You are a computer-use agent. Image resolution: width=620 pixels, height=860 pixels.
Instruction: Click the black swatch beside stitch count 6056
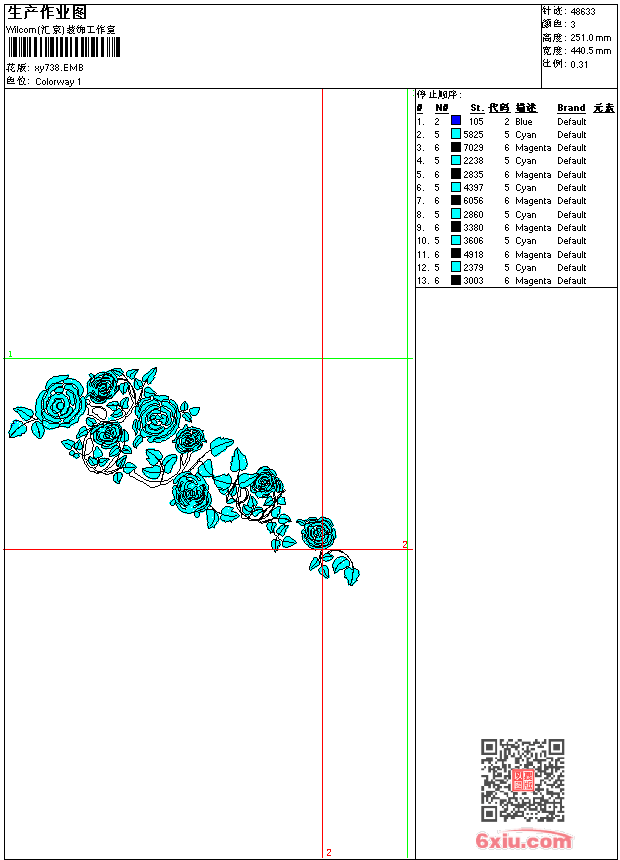tap(456, 200)
